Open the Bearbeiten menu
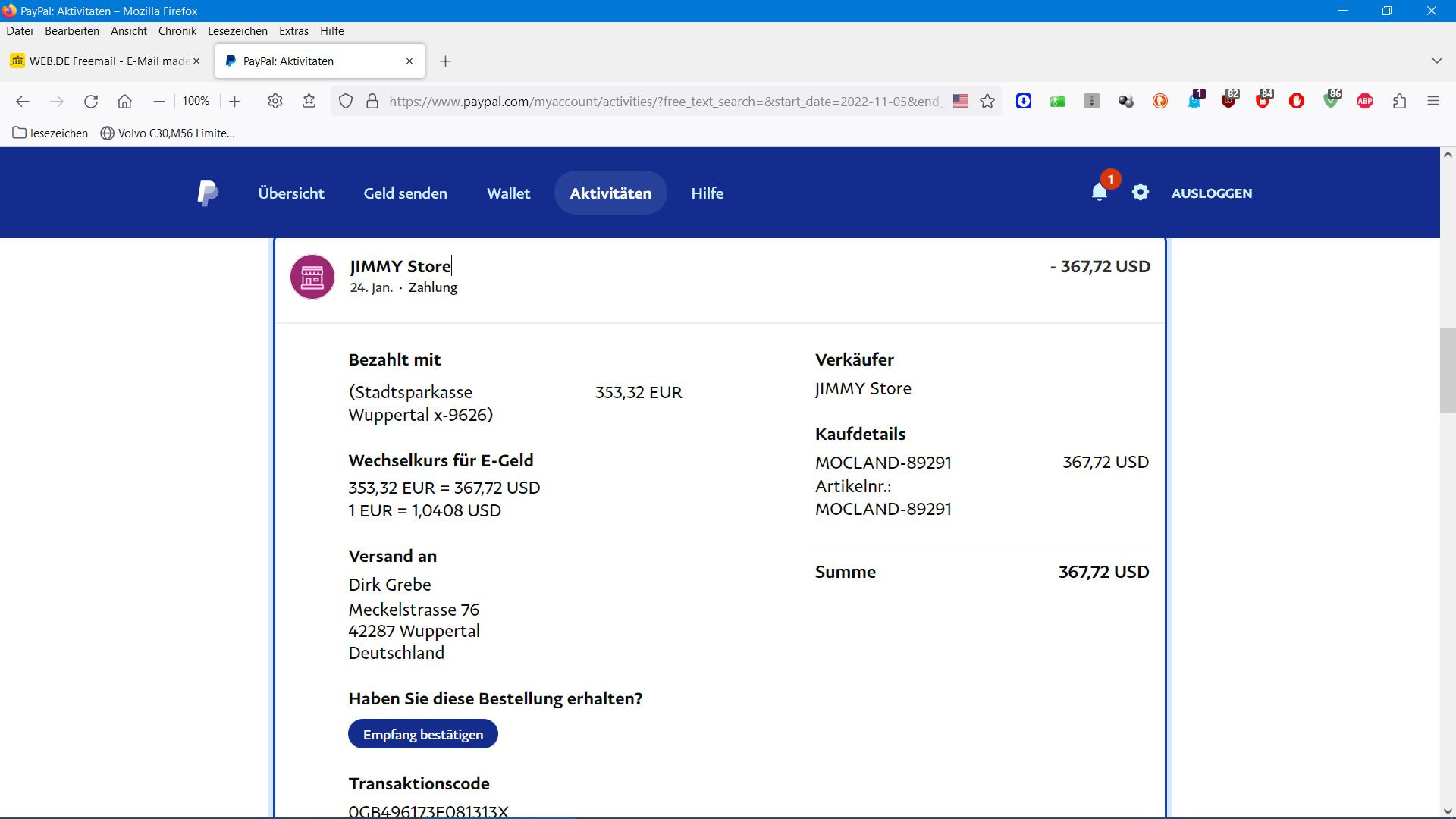Screen dimensions: 1456x819 72,31
